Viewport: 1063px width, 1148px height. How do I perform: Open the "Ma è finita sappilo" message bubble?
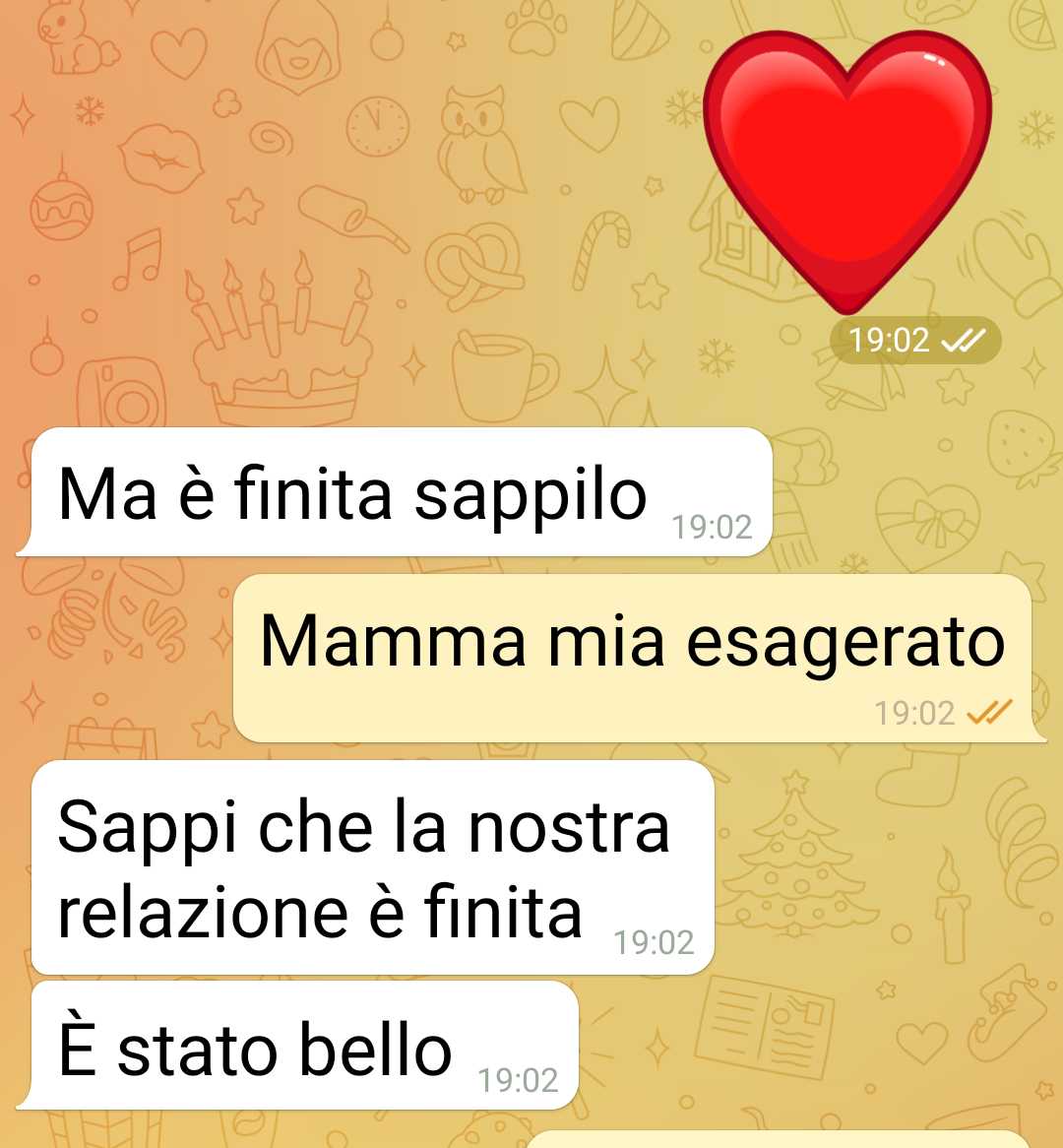(395, 492)
